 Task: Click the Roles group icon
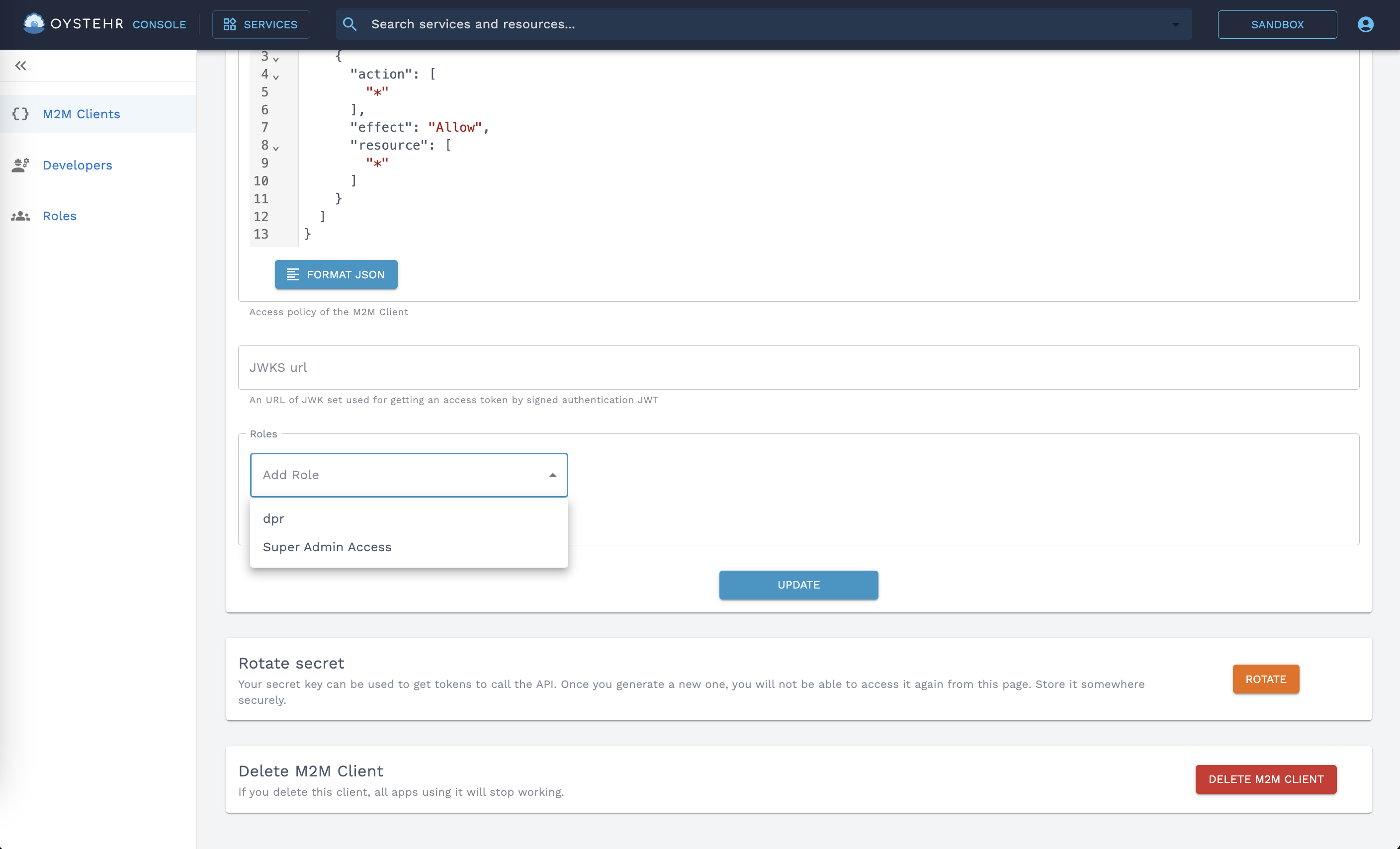click(20, 216)
